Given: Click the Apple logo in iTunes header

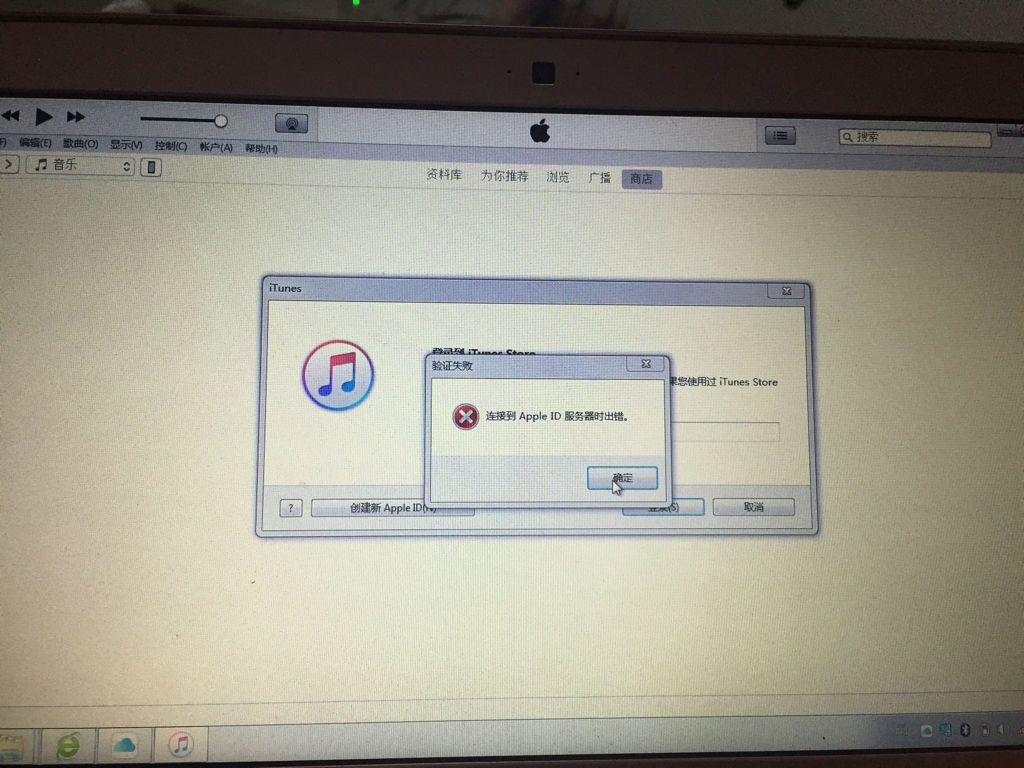Looking at the screenshot, I should (x=539, y=131).
